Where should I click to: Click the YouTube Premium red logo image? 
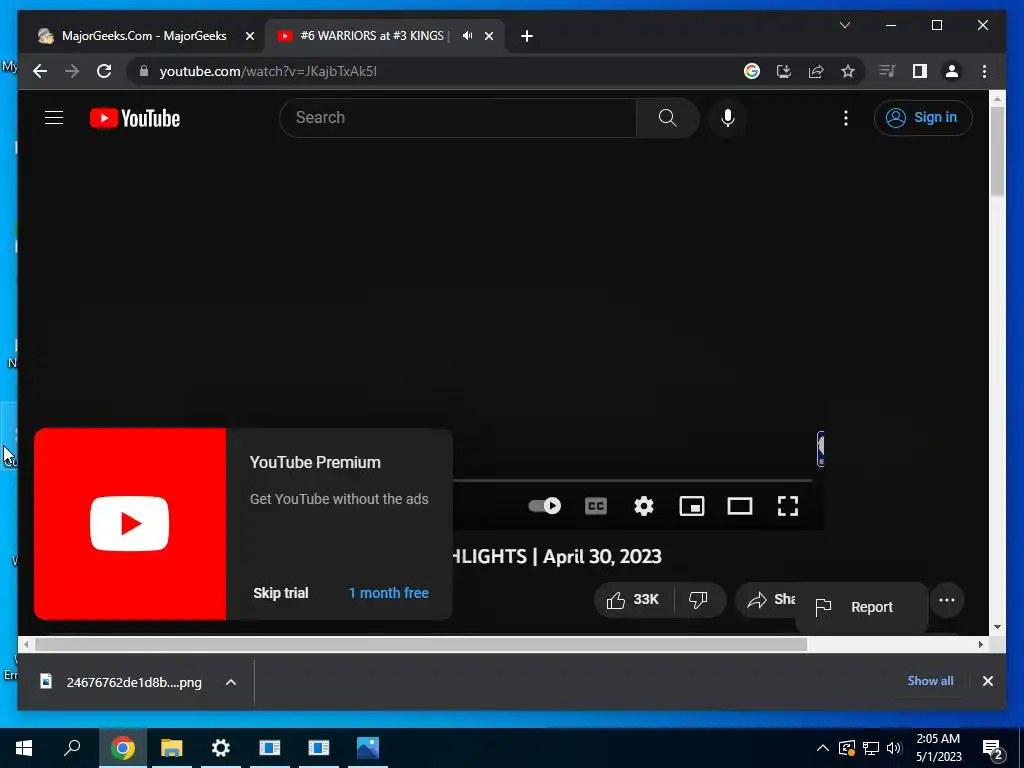pos(130,524)
